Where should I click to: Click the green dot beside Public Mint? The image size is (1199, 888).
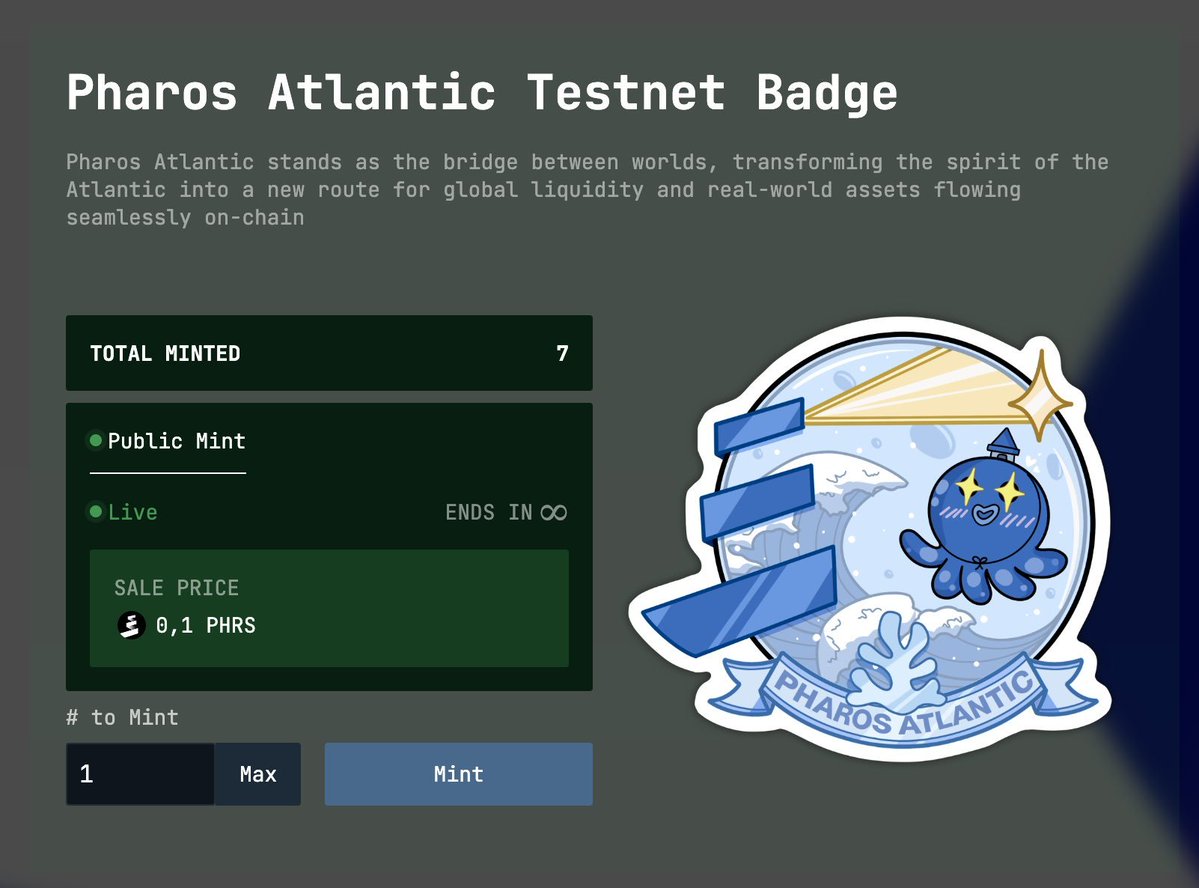pos(96,441)
